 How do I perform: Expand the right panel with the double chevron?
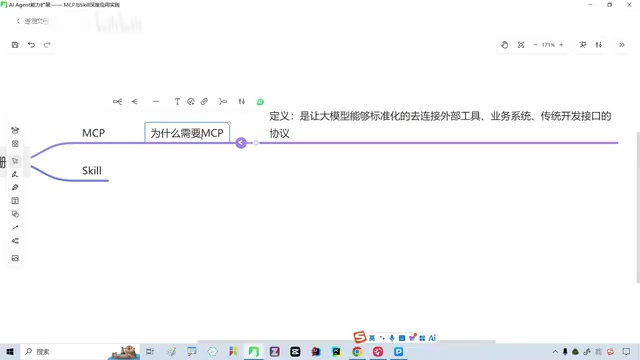pos(622,45)
